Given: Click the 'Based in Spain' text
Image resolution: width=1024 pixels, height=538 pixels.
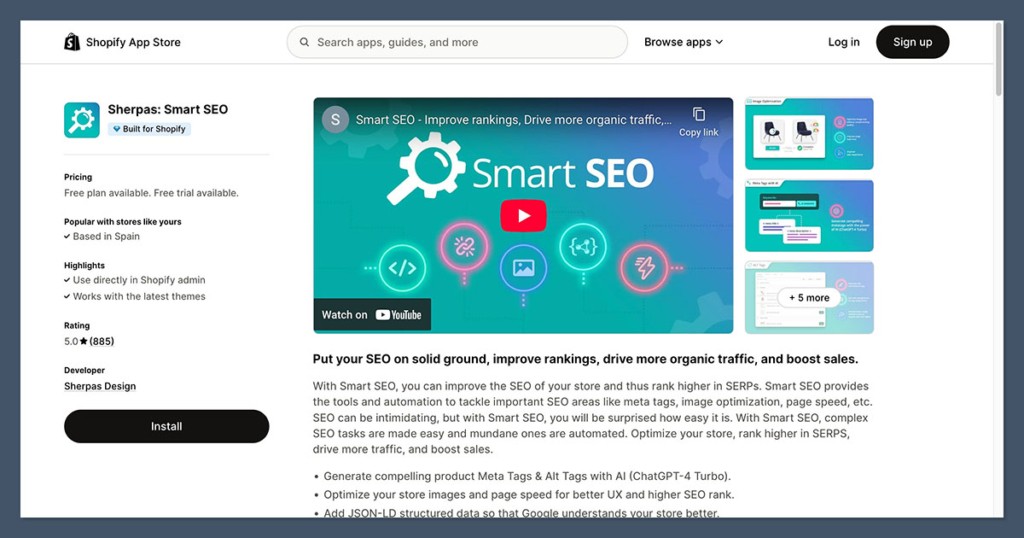Looking at the screenshot, I should [x=106, y=236].
